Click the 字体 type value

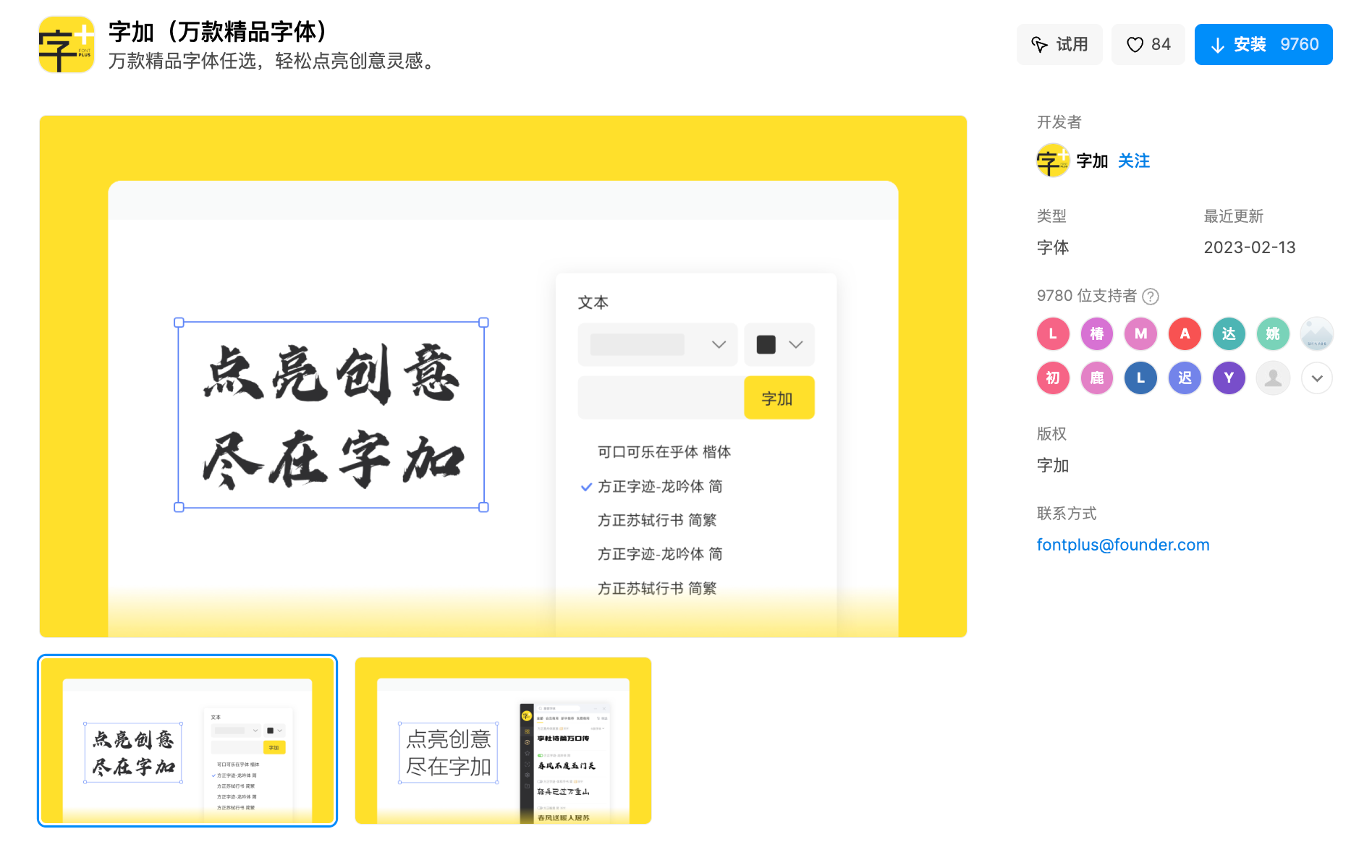click(x=1053, y=247)
